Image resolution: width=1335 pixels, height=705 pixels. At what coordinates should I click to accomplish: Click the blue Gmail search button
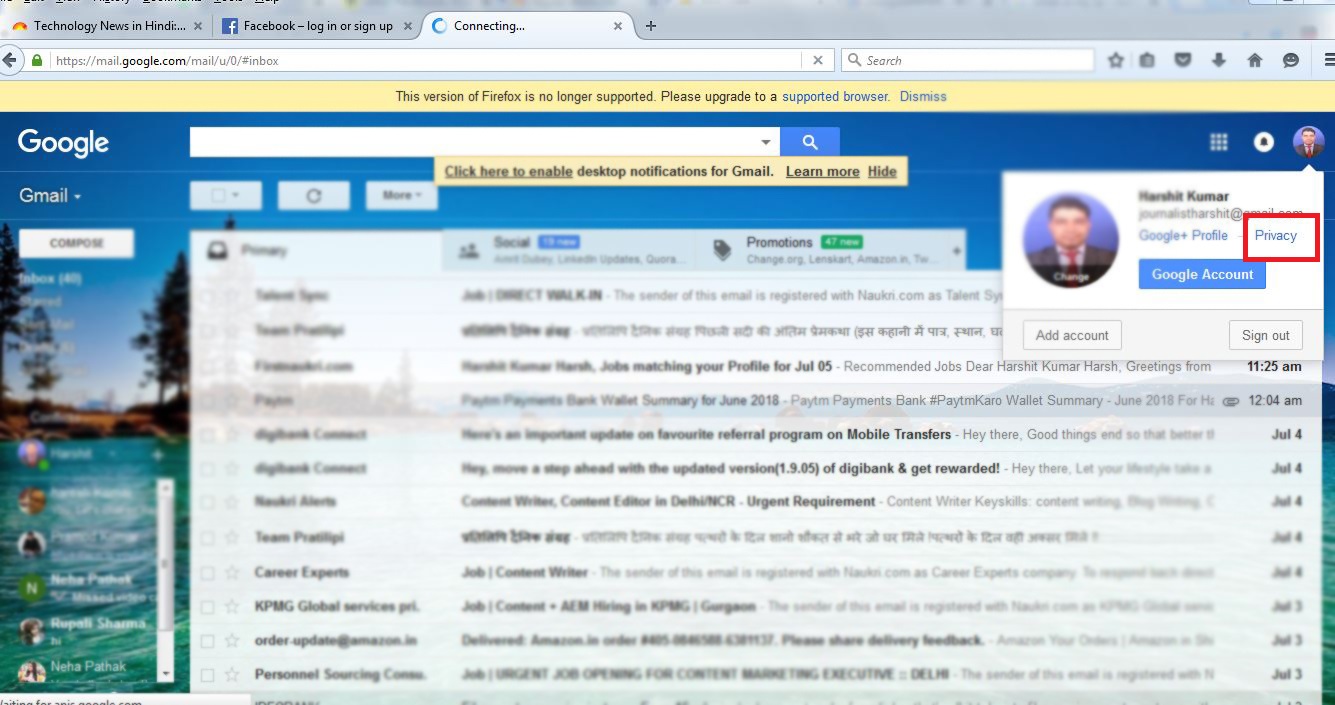[810, 143]
